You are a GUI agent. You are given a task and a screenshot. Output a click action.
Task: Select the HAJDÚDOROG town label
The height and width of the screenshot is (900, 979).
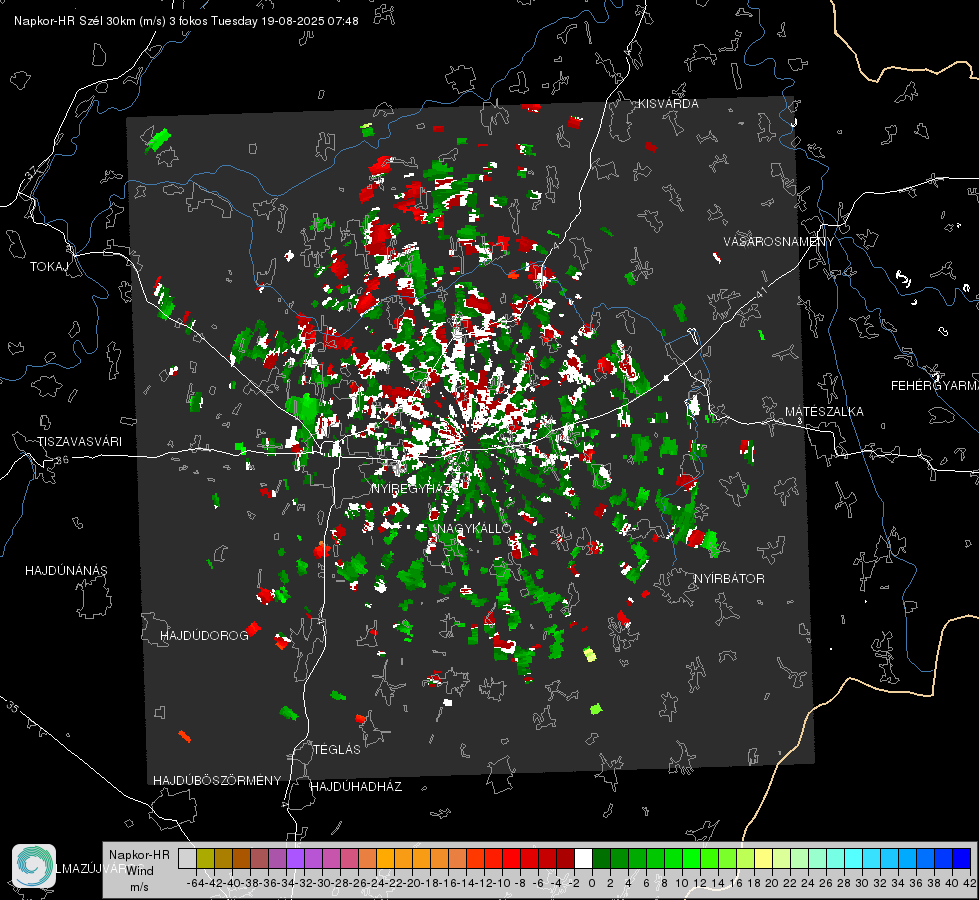[x=204, y=636]
